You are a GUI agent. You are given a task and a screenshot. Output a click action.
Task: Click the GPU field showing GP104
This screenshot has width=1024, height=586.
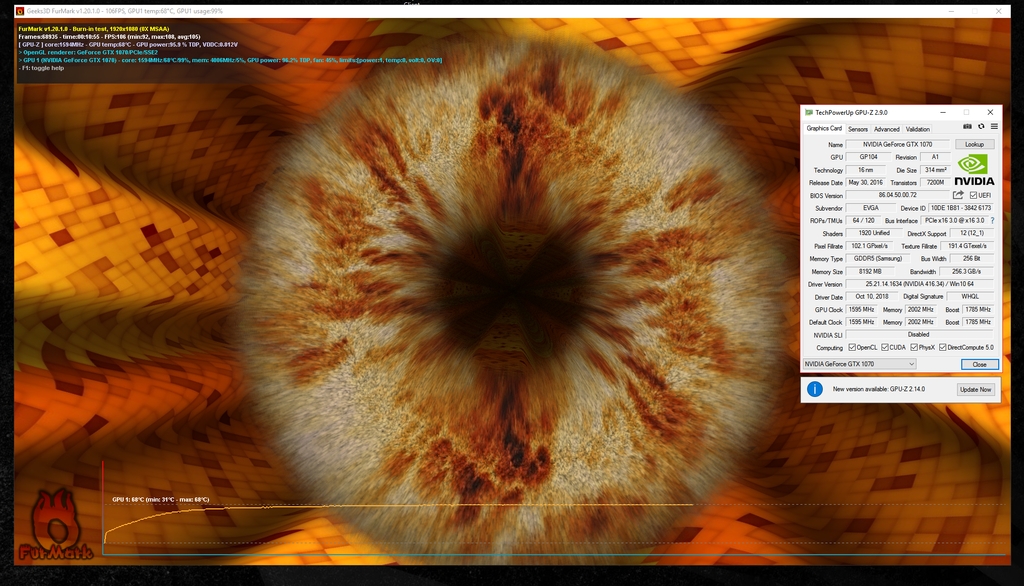(x=868, y=157)
